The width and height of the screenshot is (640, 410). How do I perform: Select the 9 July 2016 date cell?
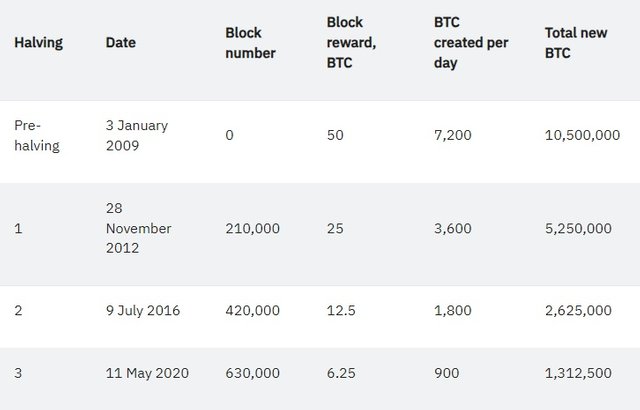[x=143, y=310]
